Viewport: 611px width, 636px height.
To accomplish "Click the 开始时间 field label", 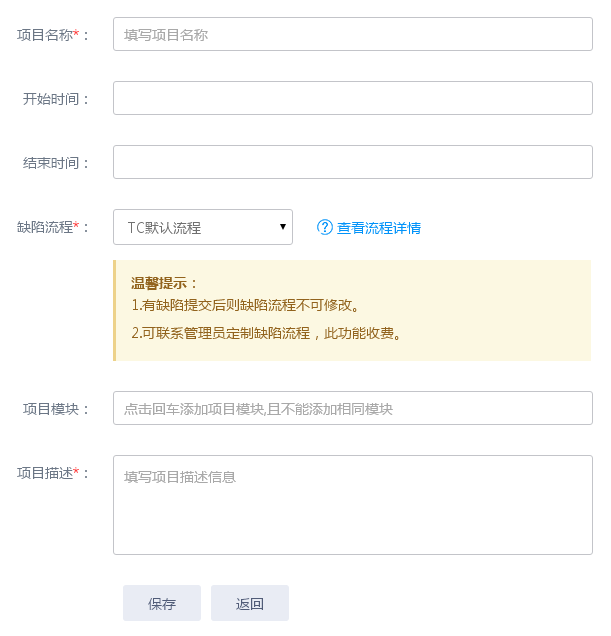I will click(x=54, y=99).
